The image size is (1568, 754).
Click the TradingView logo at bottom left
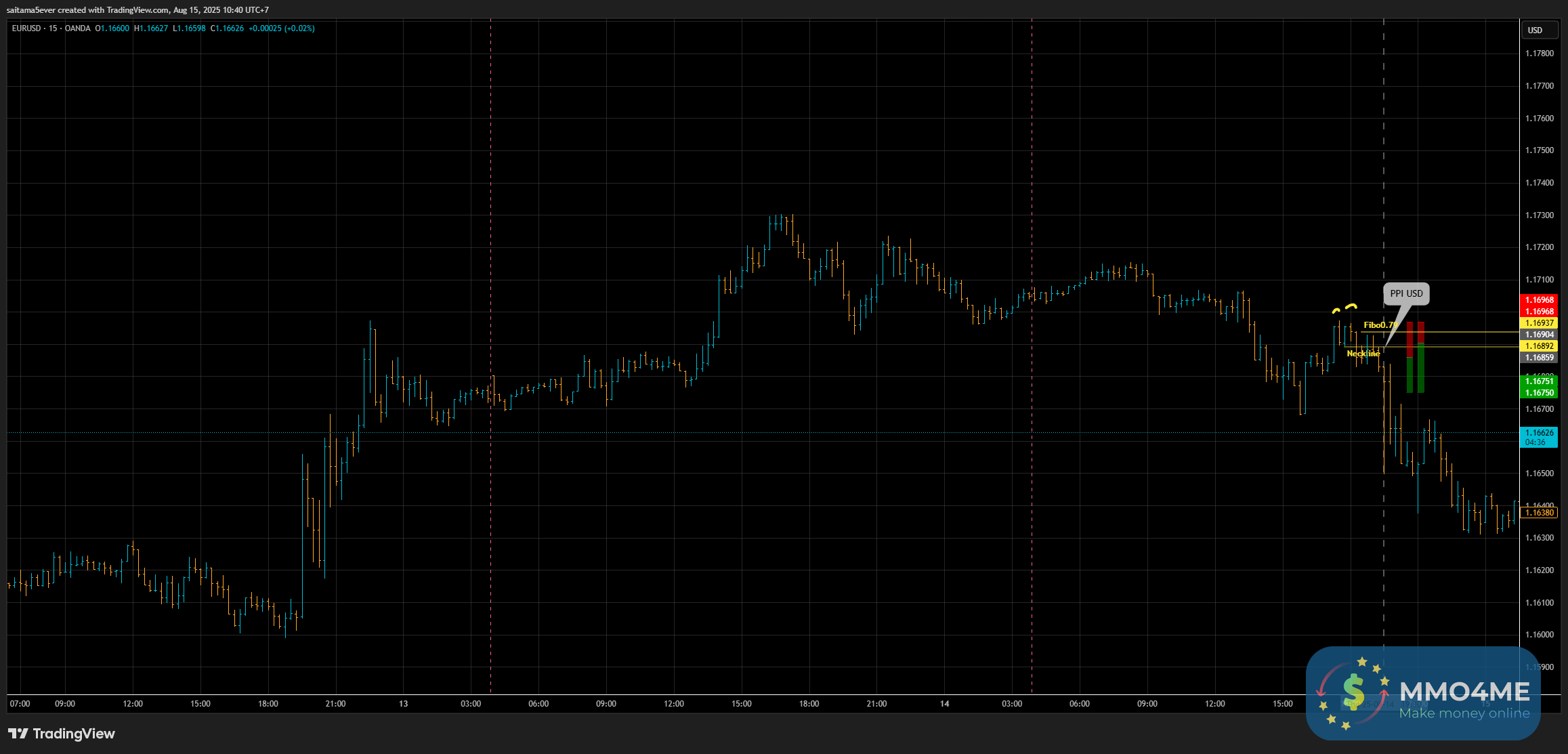coord(61,734)
